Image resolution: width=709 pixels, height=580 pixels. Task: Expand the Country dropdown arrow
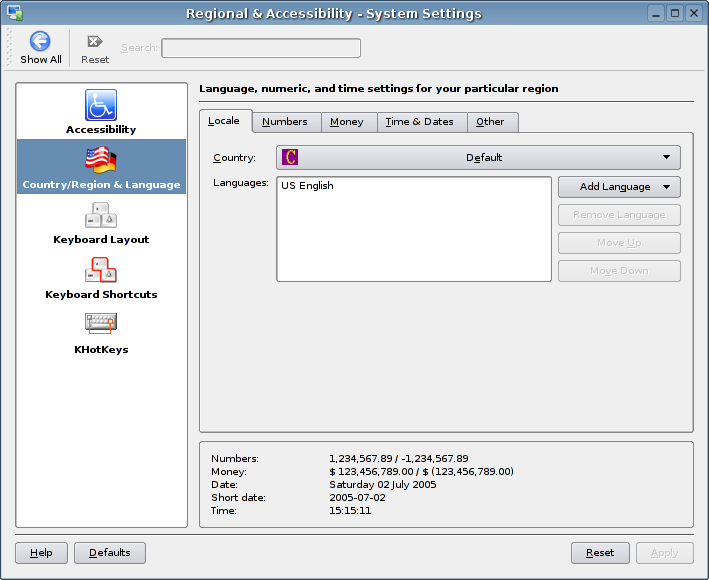pos(666,157)
